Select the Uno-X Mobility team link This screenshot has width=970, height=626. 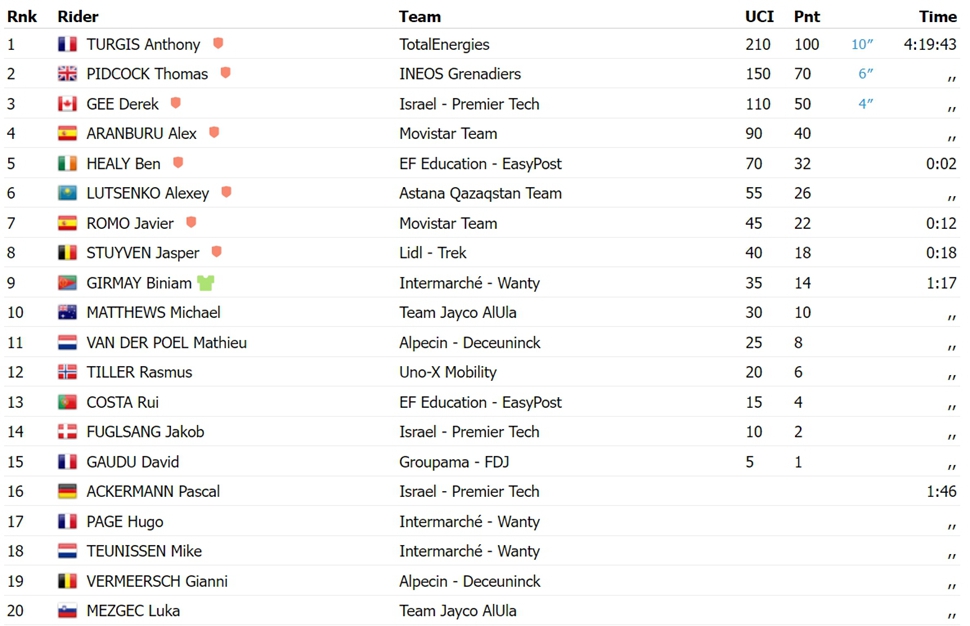click(x=448, y=372)
